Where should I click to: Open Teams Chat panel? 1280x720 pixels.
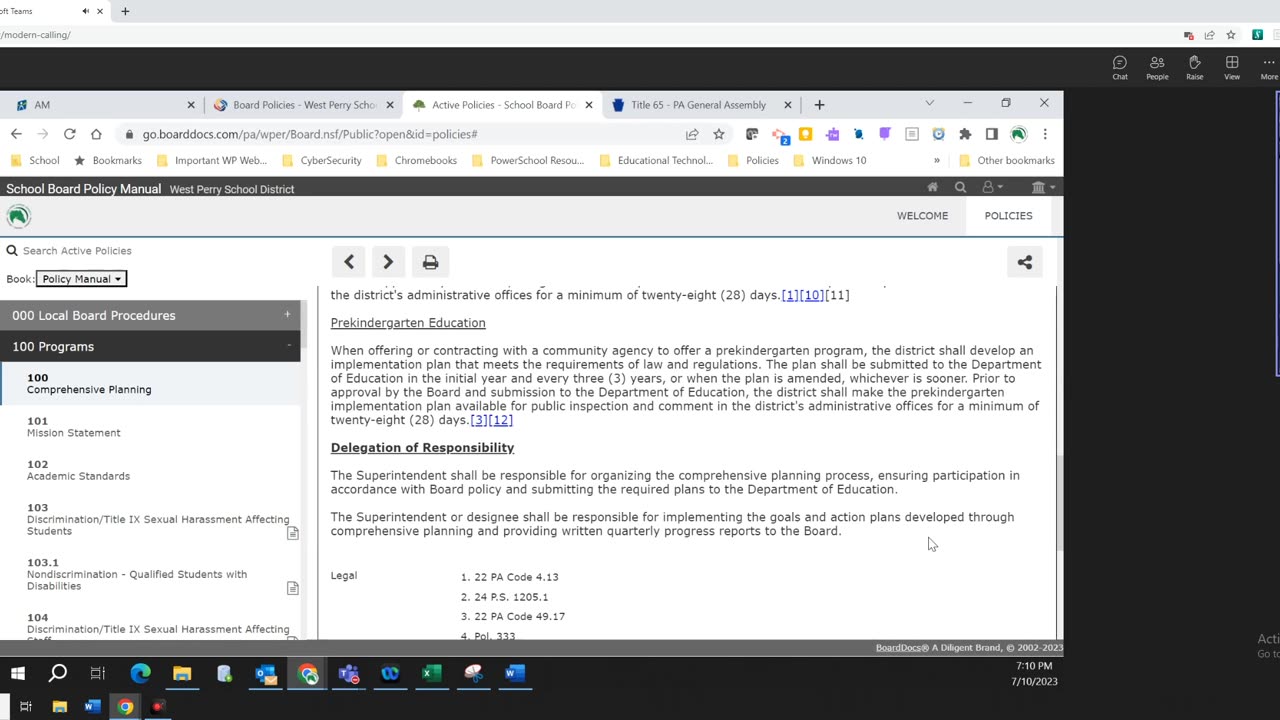[x=1120, y=67]
